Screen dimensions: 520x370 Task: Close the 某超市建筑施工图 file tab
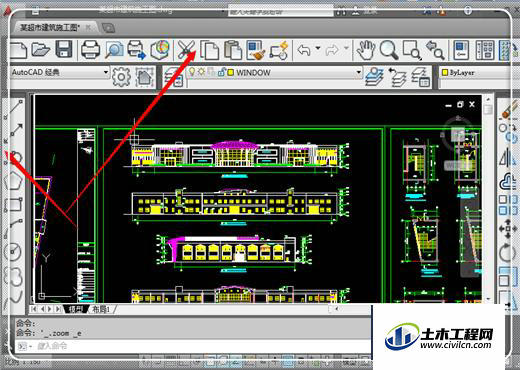[x=89, y=28]
